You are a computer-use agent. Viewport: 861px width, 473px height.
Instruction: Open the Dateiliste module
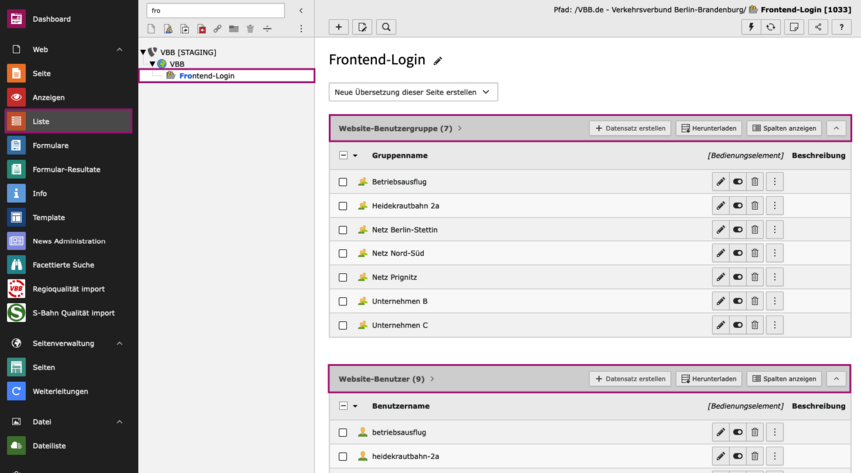tap(69, 446)
